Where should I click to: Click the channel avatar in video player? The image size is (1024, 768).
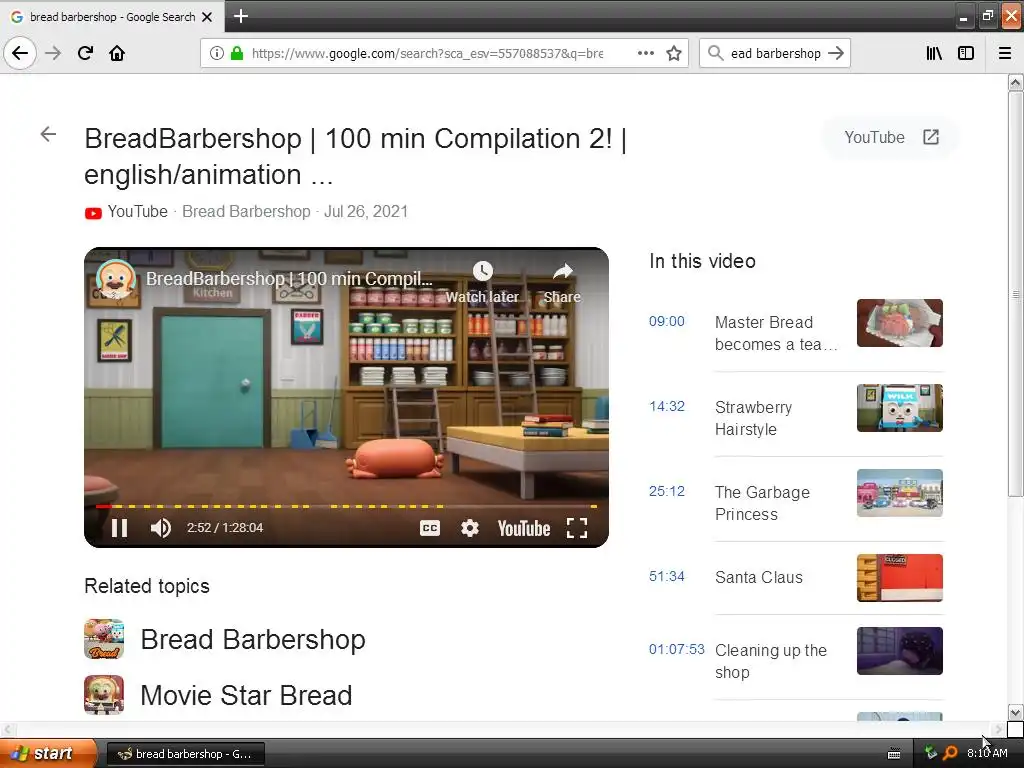pos(115,278)
